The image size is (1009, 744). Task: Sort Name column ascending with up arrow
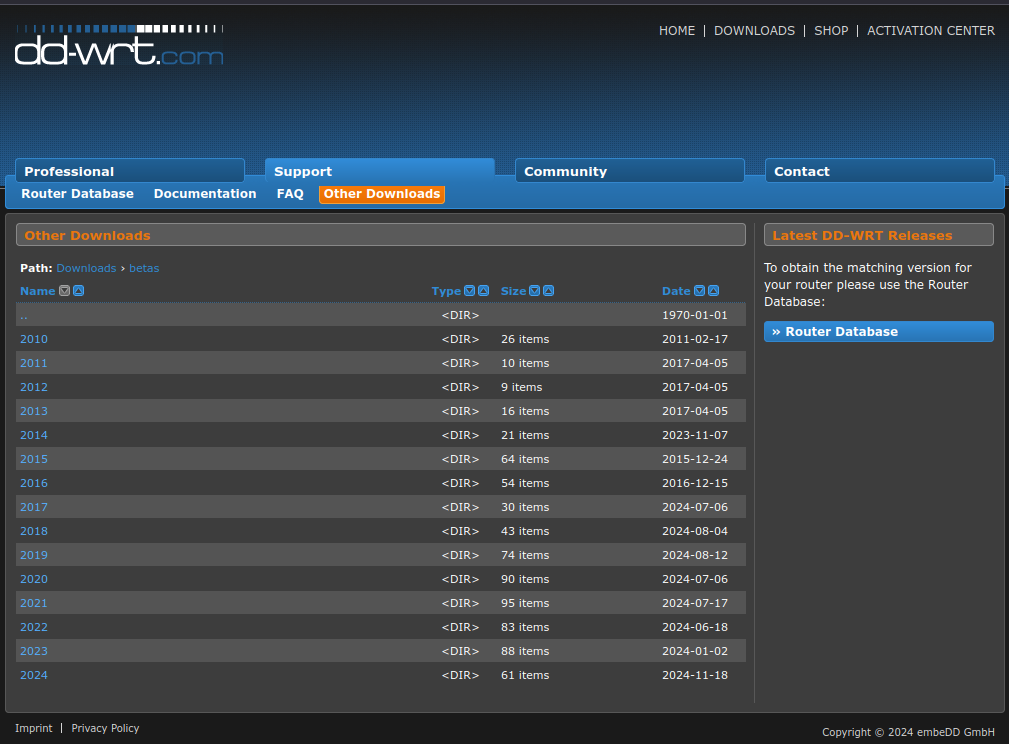(x=79, y=291)
